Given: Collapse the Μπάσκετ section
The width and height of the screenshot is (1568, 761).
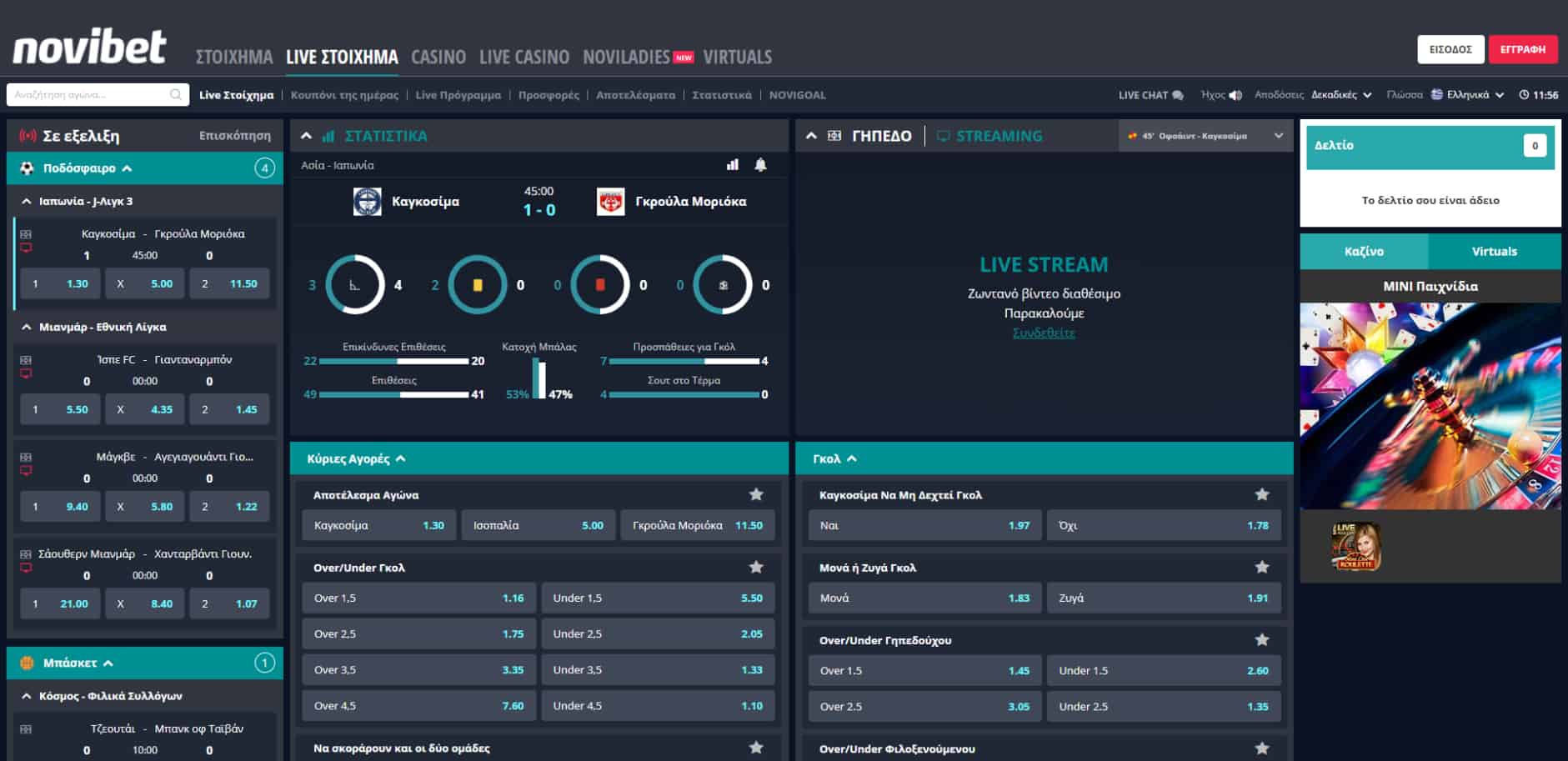Looking at the screenshot, I should click(x=108, y=663).
